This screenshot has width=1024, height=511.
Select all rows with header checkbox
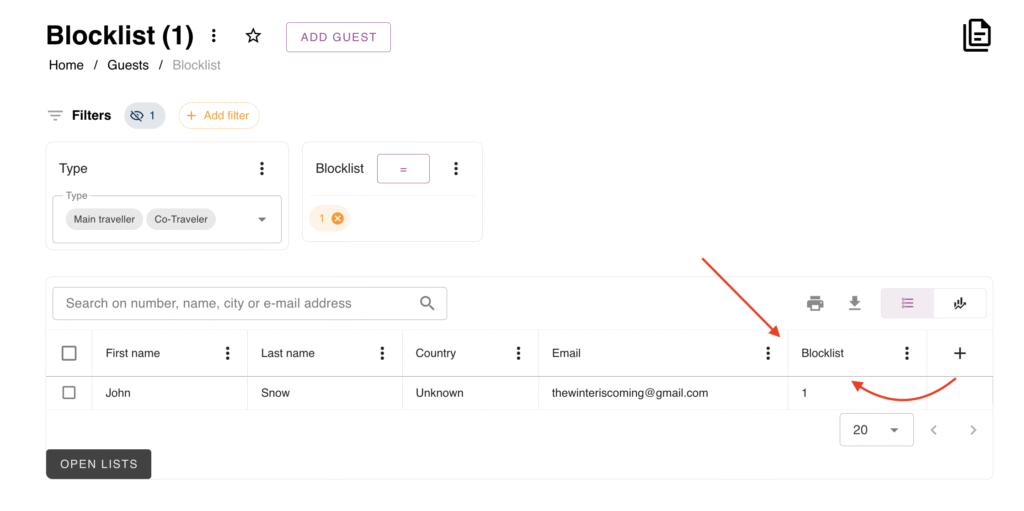pos(69,353)
